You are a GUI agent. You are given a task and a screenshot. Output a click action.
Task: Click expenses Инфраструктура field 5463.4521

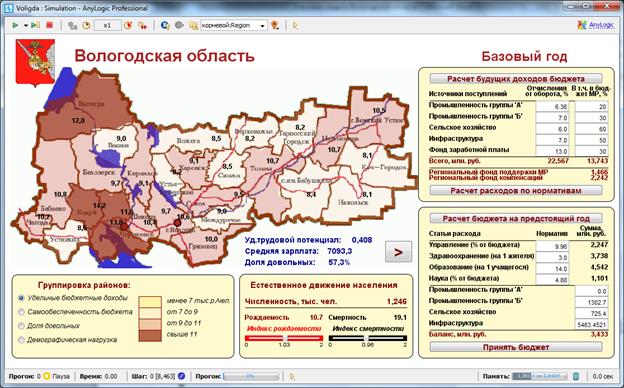[x=592, y=324]
